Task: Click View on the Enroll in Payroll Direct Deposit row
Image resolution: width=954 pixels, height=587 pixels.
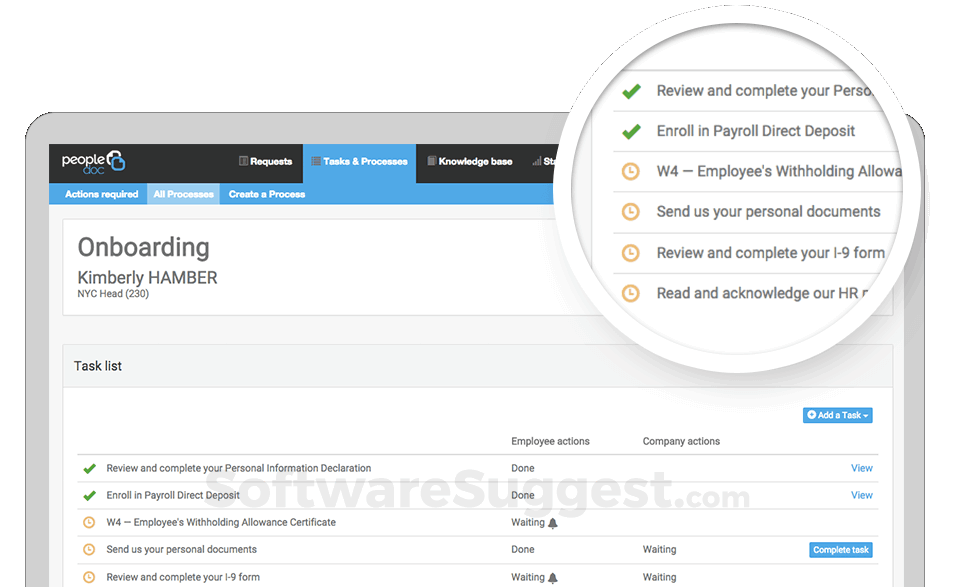Action: coord(861,495)
